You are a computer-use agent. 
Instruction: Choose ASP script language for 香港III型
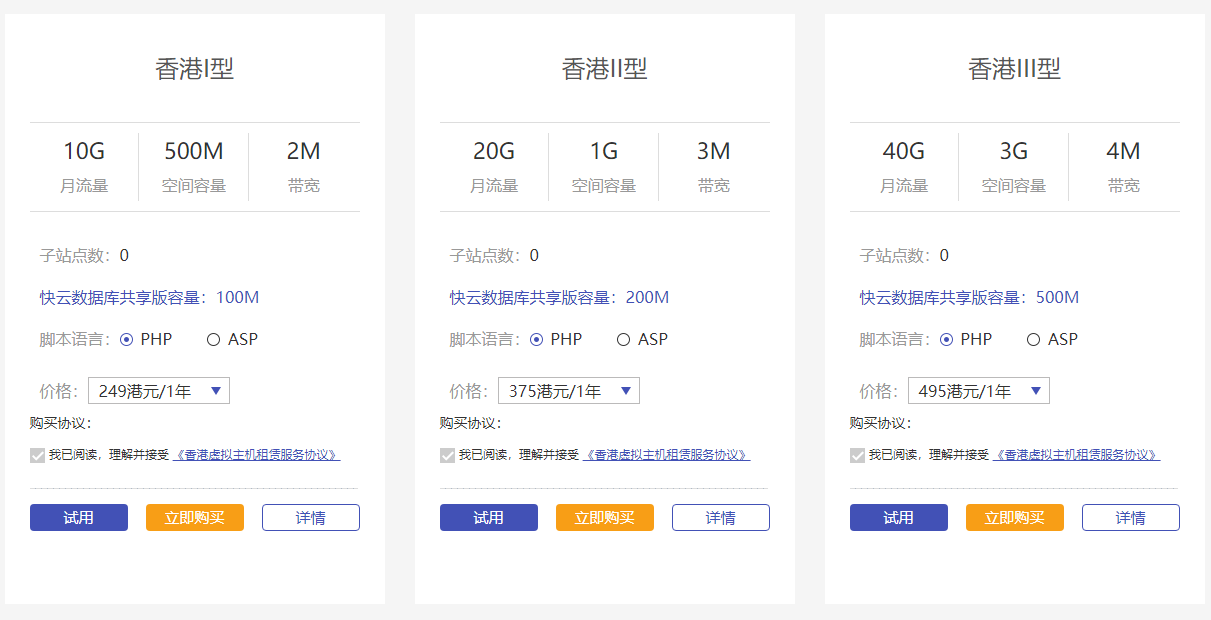pyautogui.click(x=1033, y=340)
